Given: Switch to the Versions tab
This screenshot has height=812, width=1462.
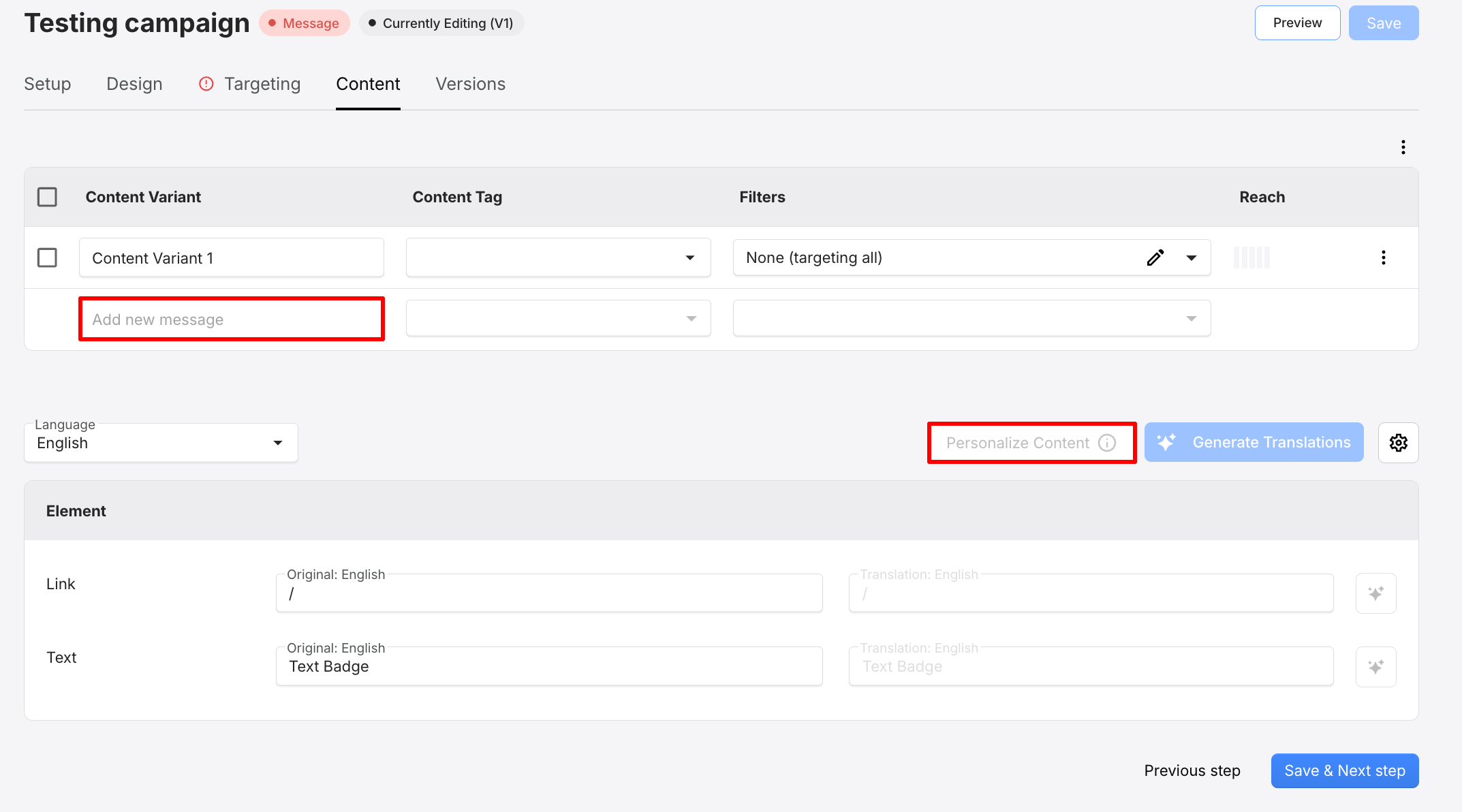Looking at the screenshot, I should coord(470,84).
